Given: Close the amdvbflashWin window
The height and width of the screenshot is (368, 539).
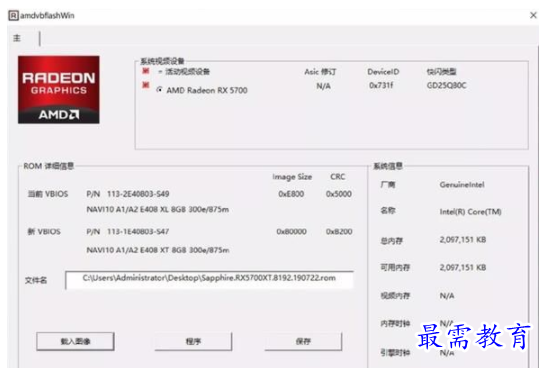Looking at the screenshot, I should click(533, 15).
